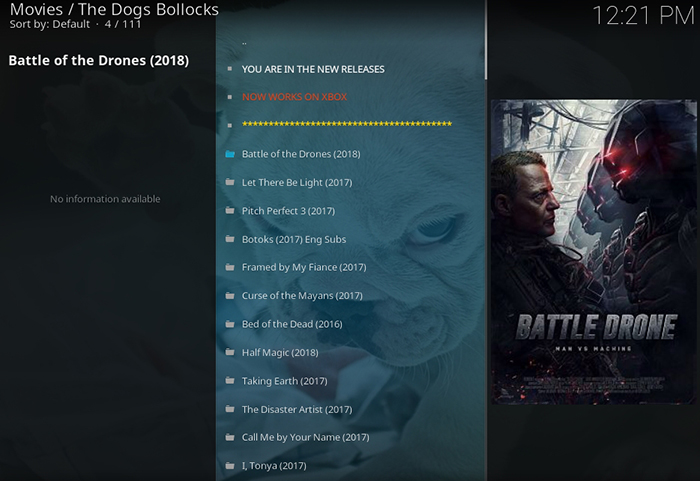Click folder icon beside Framed by My Fiance
The width and height of the screenshot is (700, 481).
click(x=230, y=267)
